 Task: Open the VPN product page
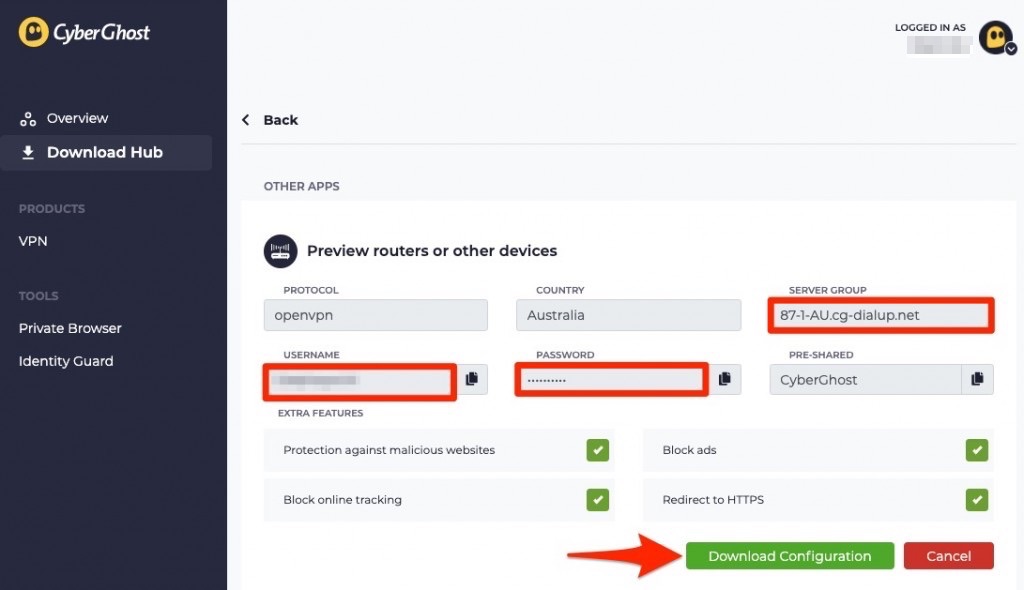pos(33,241)
